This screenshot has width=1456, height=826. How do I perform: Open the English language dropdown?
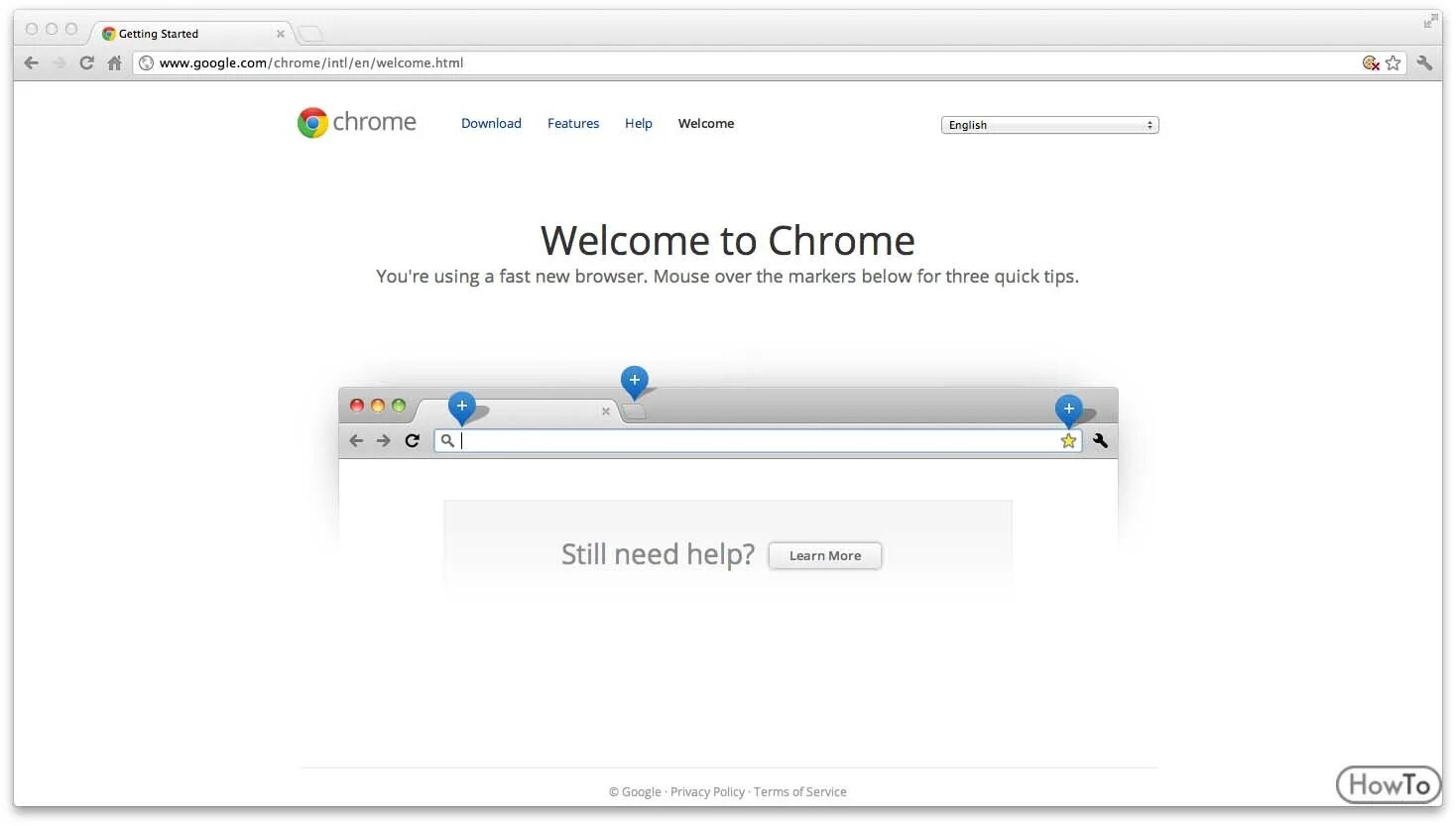(1049, 125)
